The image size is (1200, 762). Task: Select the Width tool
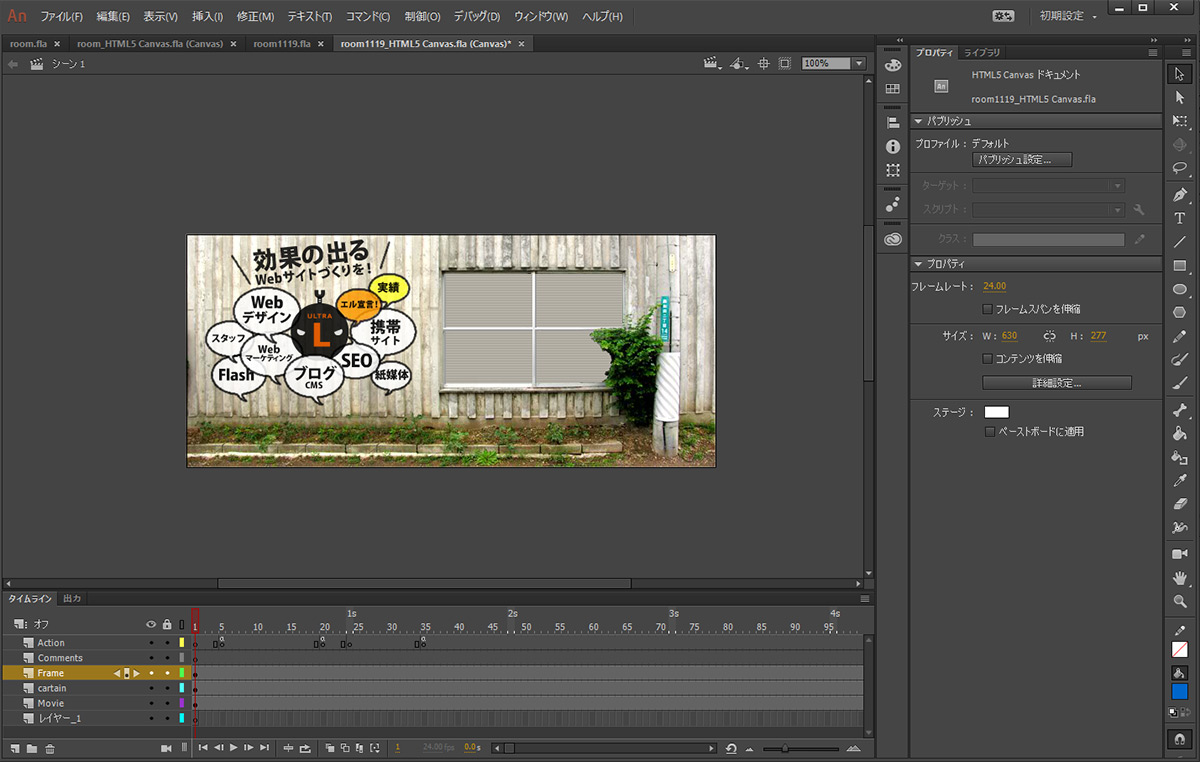coord(1180,528)
